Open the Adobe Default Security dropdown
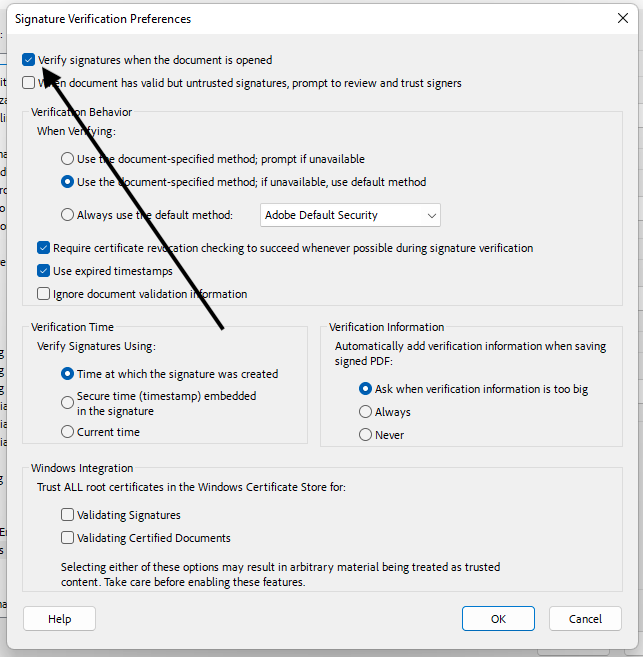 (350, 215)
